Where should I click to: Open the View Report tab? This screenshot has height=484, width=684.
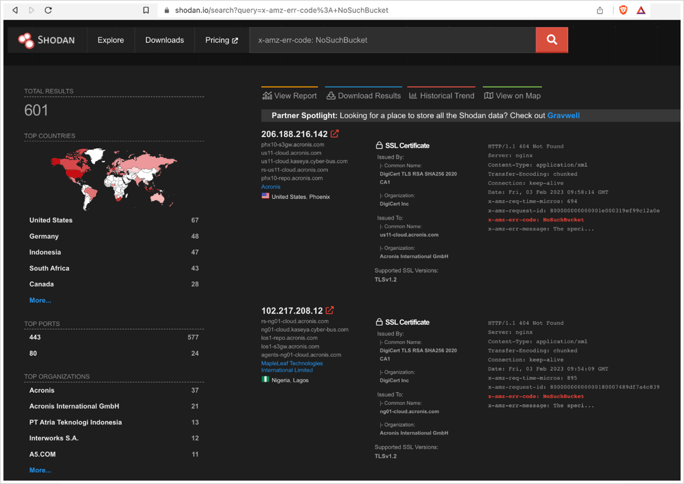pos(289,96)
